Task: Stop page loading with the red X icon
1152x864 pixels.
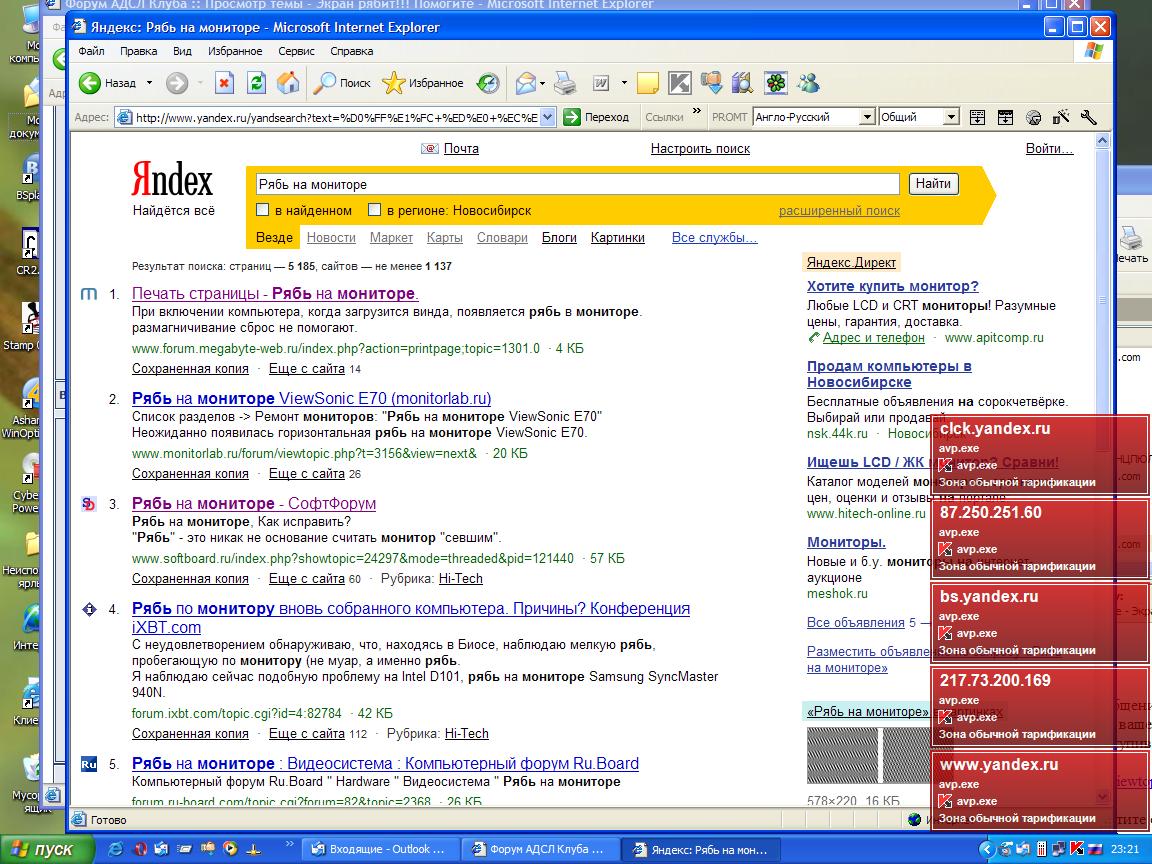Action: [x=224, y=83]
